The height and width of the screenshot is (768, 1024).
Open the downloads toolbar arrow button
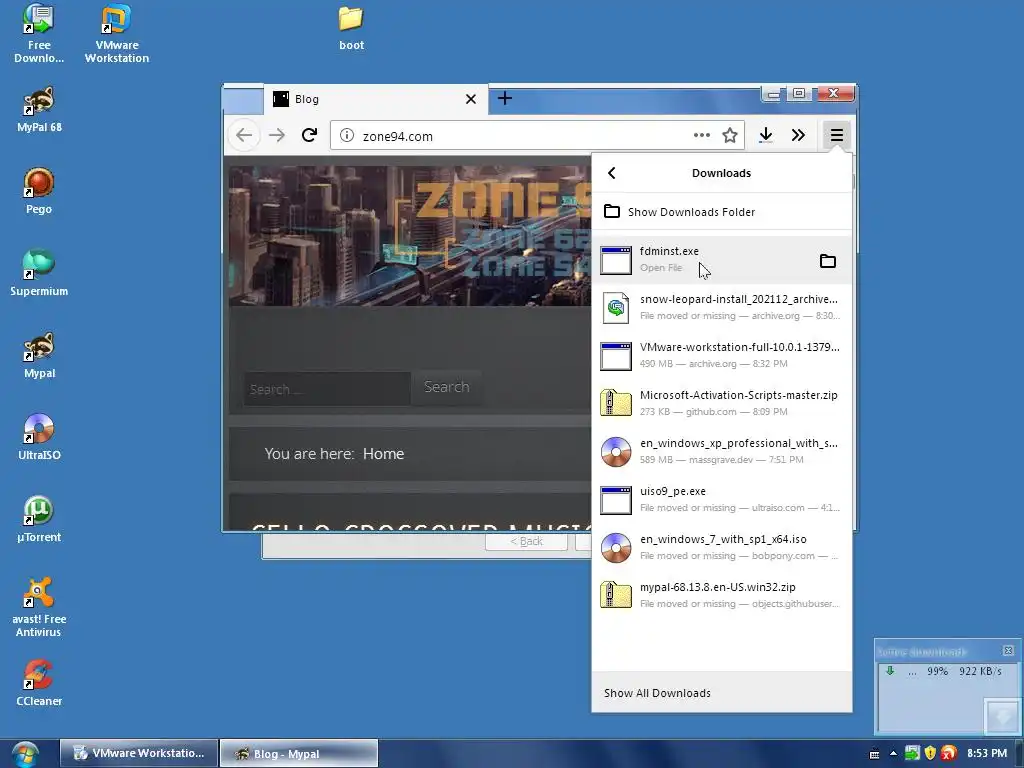pyautogui.click(x=765, y=135)
